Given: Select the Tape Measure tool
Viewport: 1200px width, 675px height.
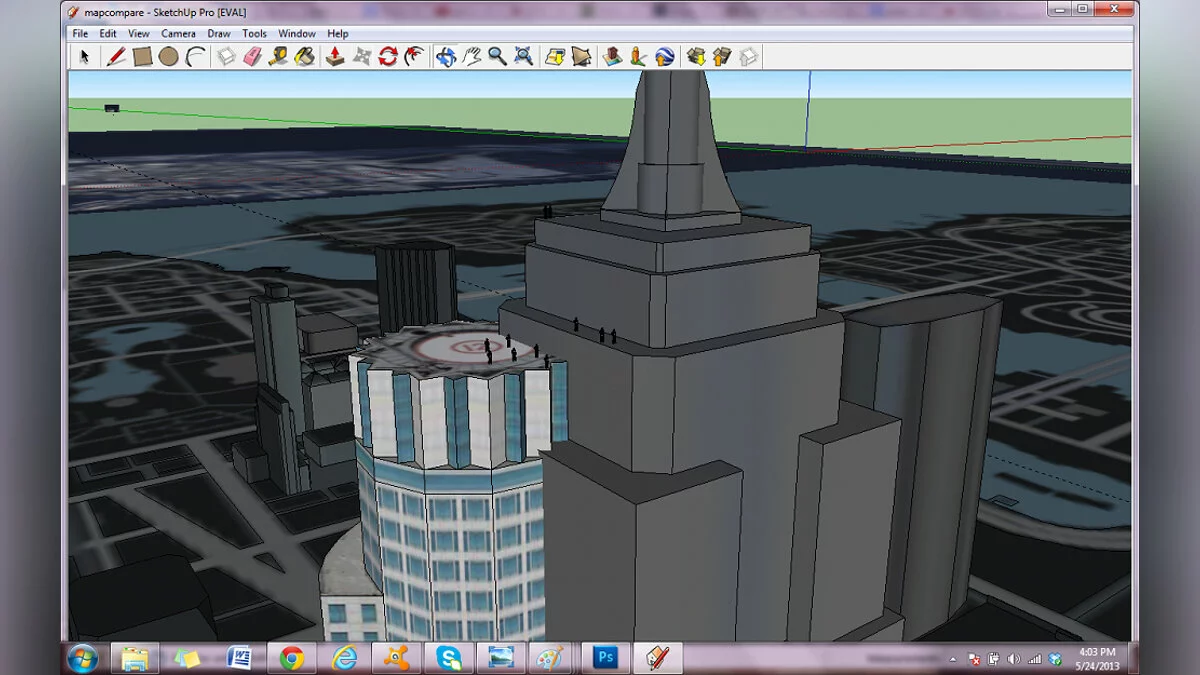Looking at the screenshot, I should [278, 57].
